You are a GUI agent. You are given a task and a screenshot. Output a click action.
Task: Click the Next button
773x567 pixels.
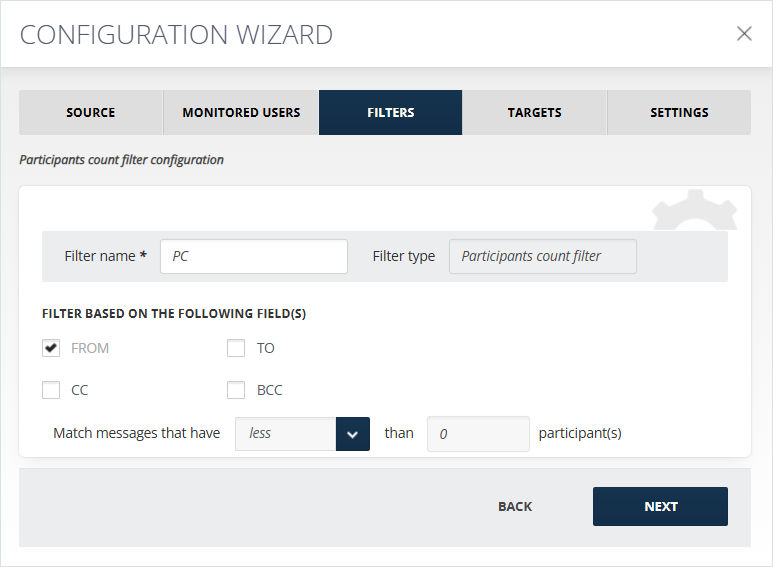click(660, 506)
